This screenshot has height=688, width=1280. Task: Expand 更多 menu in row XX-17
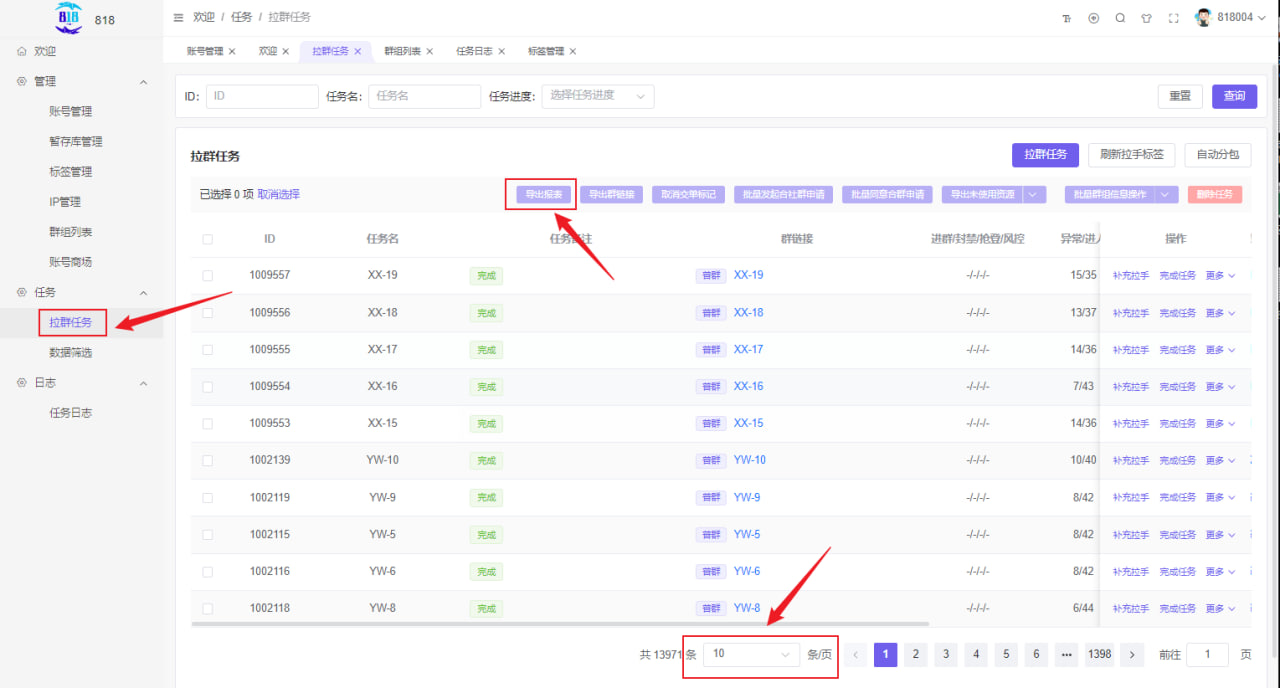pos(1220,349)
